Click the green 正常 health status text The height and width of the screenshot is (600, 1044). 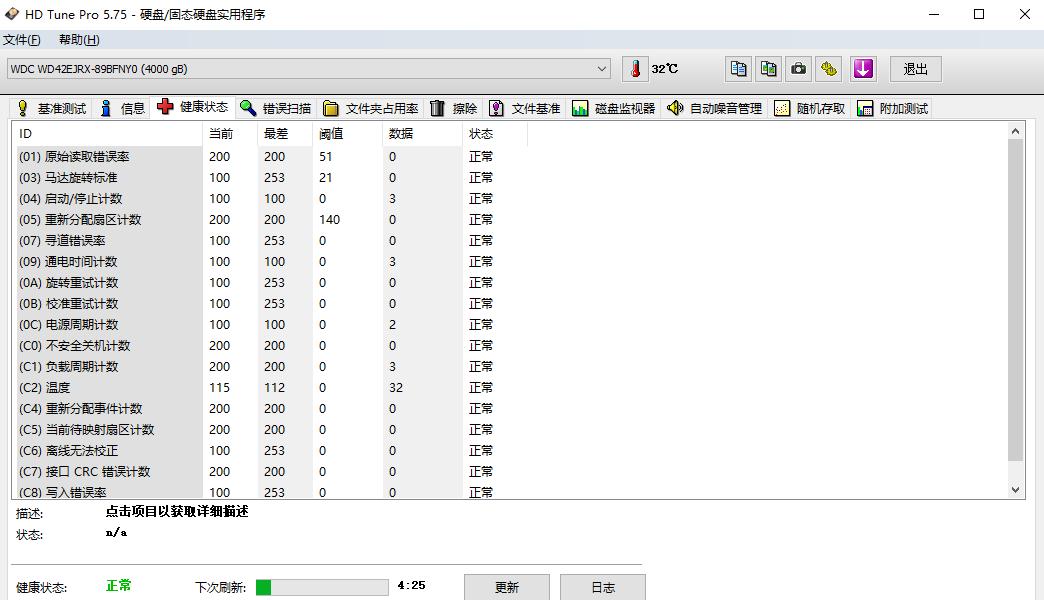(x=119, y=586)
